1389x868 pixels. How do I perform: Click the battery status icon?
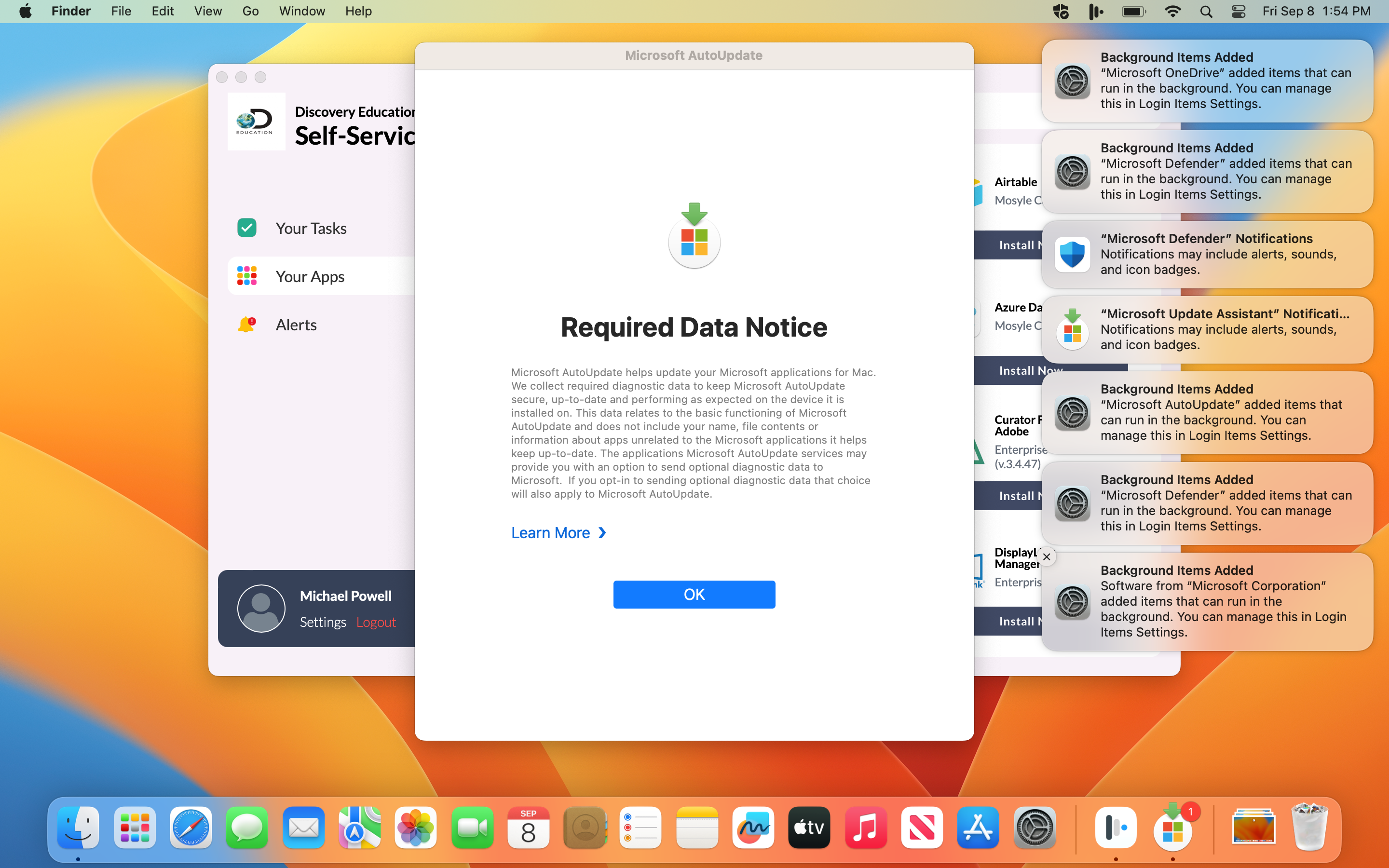tap(1133, 12)
